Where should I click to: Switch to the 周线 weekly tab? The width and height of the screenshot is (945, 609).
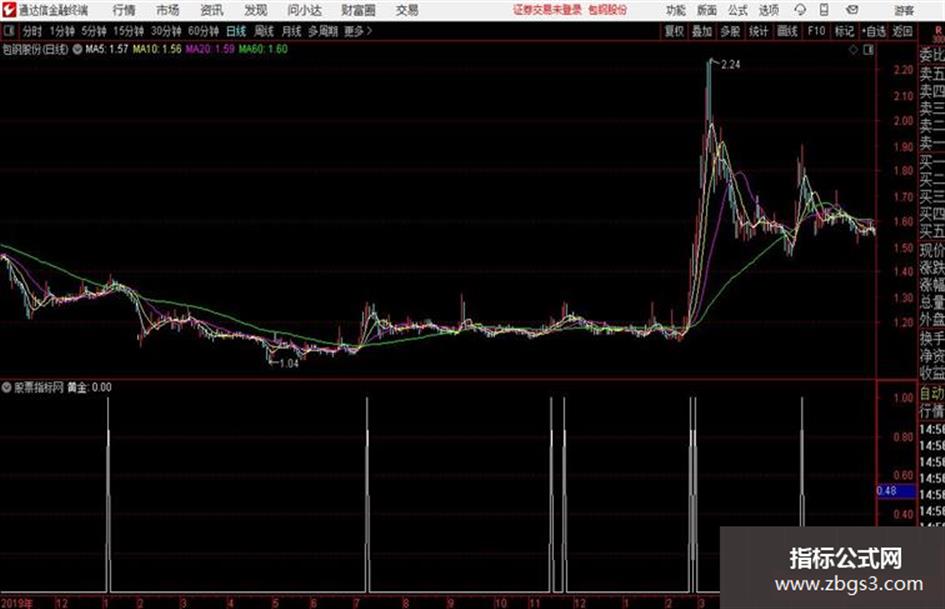264,31
